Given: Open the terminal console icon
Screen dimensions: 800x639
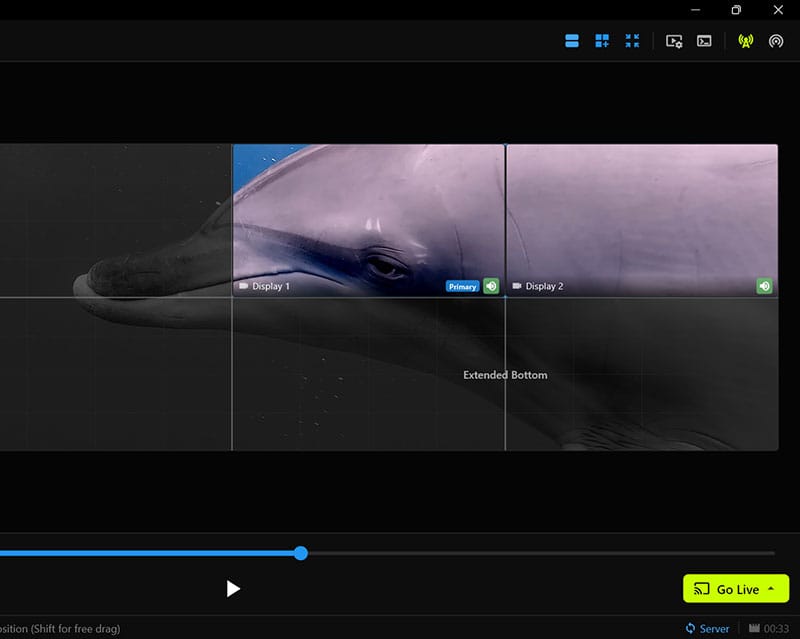Looking at the screenshot, I should [704, 41].
